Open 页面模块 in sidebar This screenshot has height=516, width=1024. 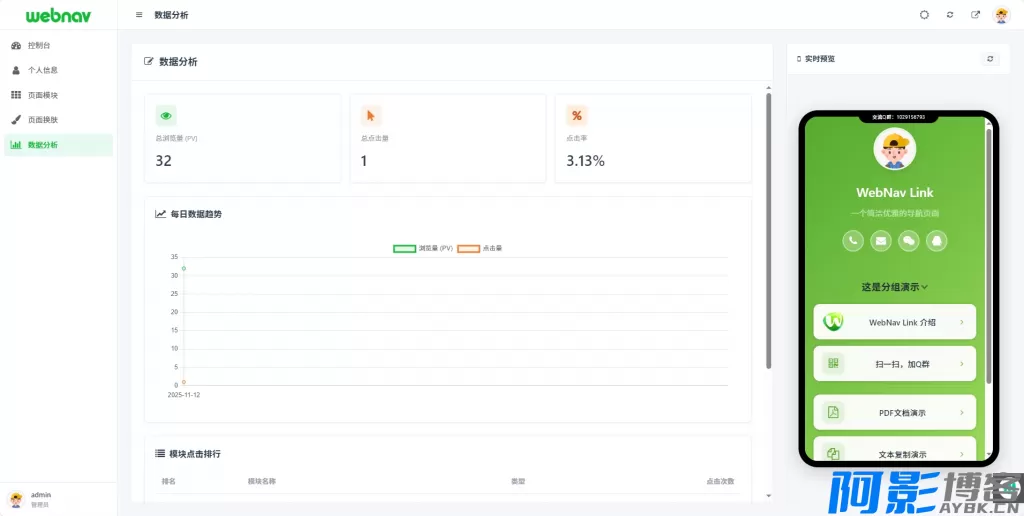[x=42, y=95]
